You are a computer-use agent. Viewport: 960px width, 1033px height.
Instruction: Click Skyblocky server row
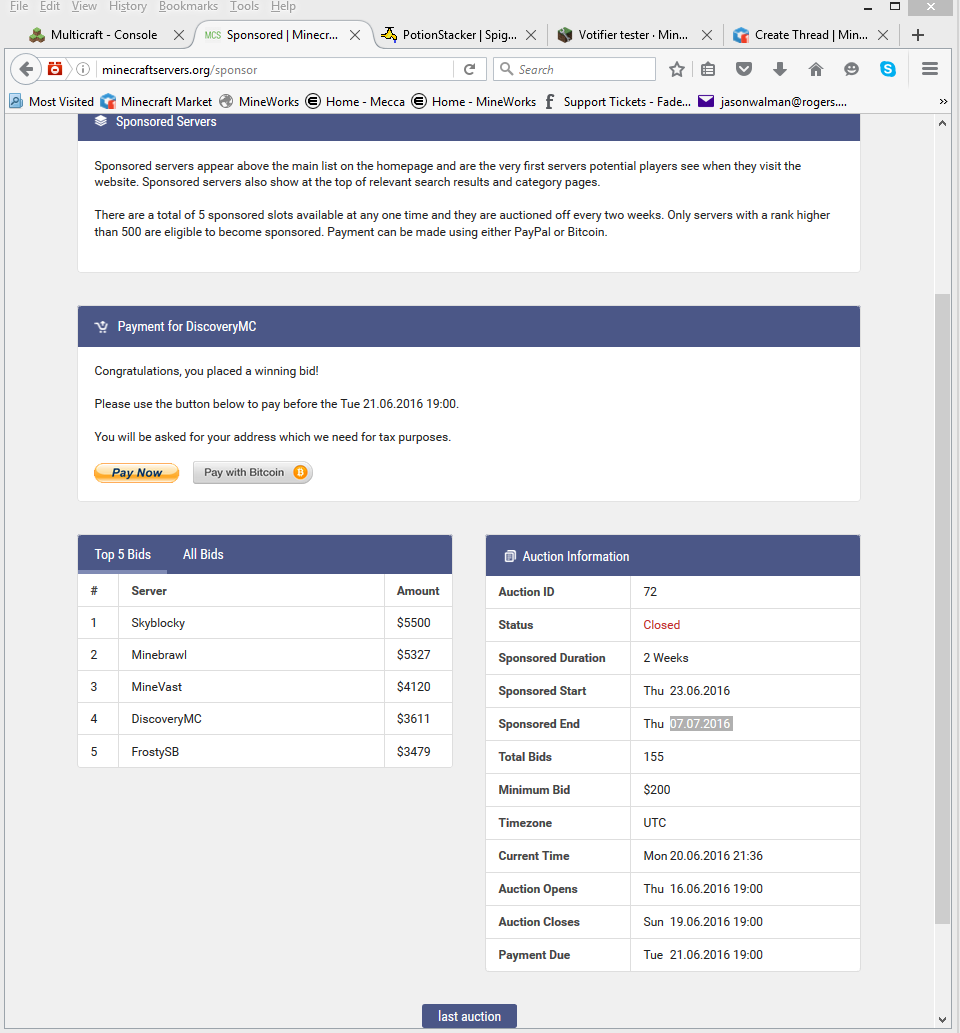coord(265,623)
